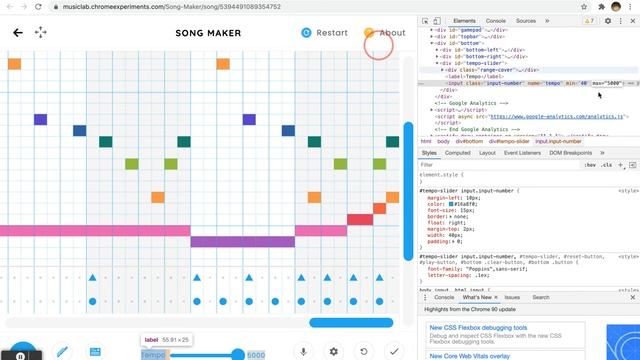The image size is (640, 360).
Task: Switch to the Styles pane tab
Action: [429, 153]
